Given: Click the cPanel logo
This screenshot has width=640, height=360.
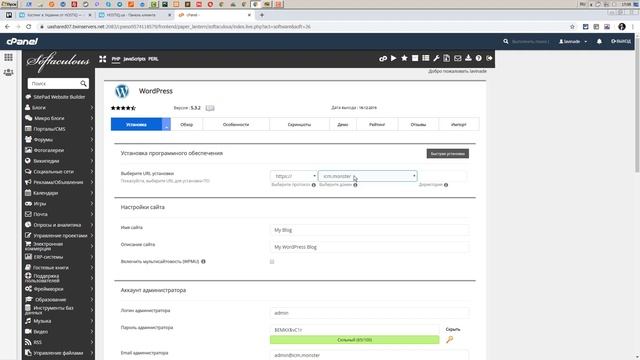Looking at the screenshot, I should tap(22, 42).
